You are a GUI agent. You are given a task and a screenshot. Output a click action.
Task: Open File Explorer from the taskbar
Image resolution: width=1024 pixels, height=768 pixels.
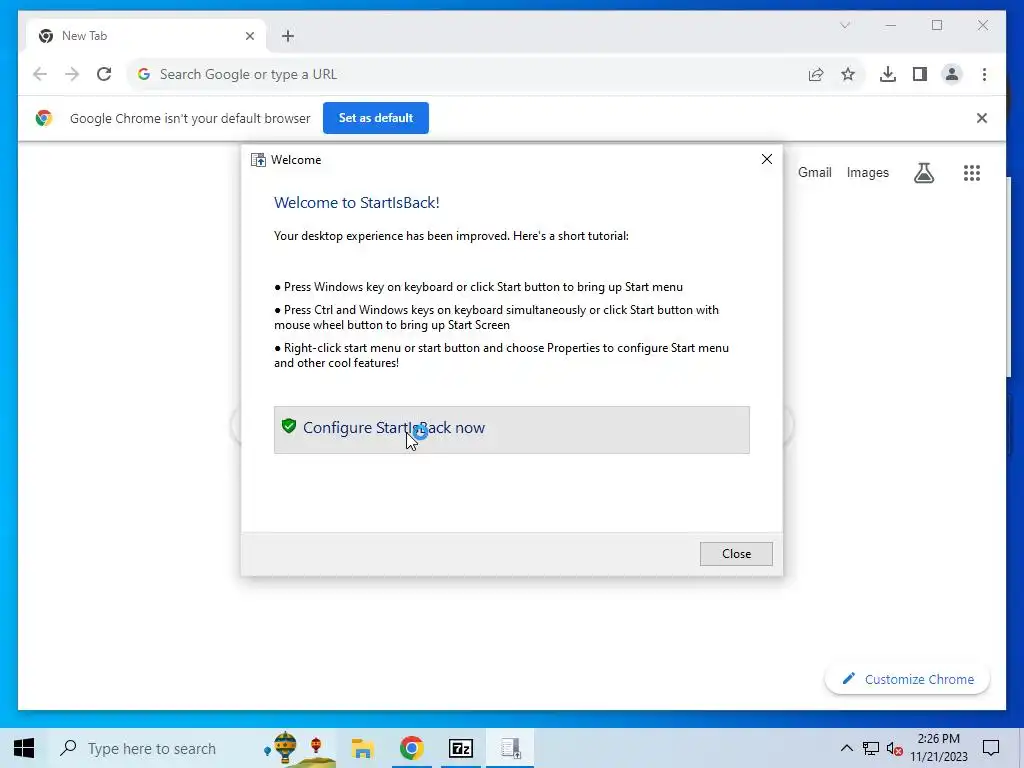(x=362, y=748)
